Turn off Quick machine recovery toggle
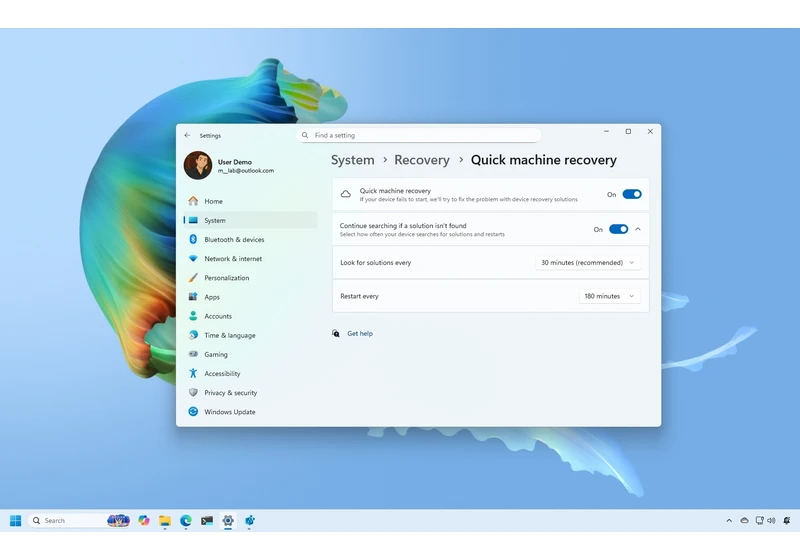The height and width of the screenshot is (560, 800). tap(632, 194)
